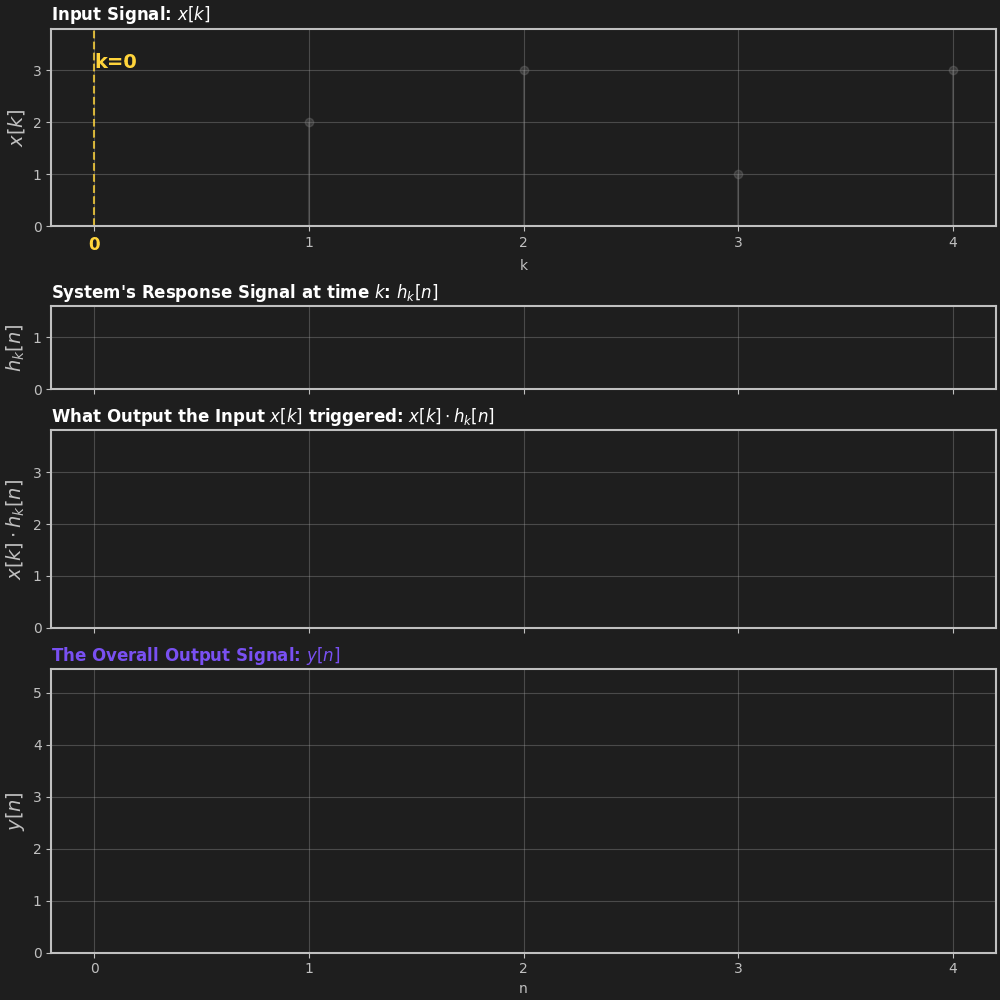
Task: Click the tick label 2 on the input plot k axis
Action: [524, 242]
